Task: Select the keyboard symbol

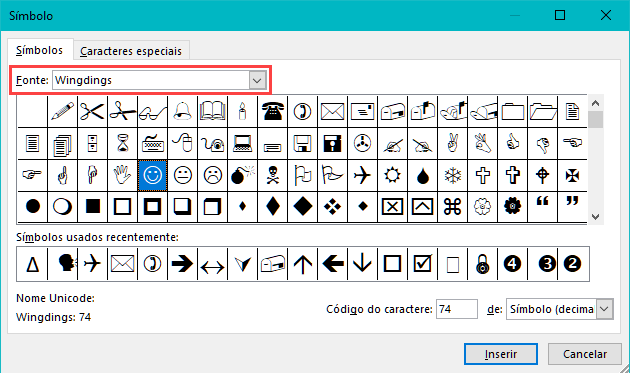Action: [x=153, y=143]
